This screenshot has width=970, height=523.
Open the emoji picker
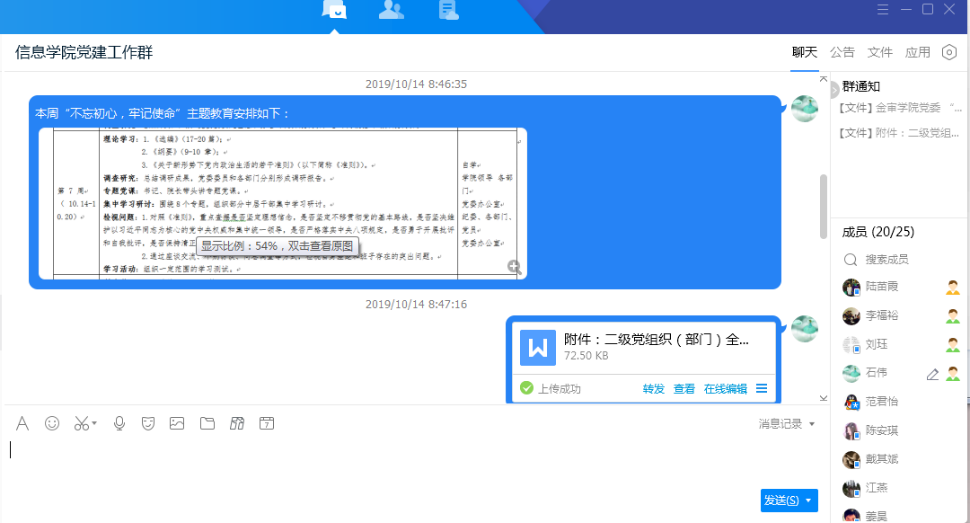(x=52, y=424)
